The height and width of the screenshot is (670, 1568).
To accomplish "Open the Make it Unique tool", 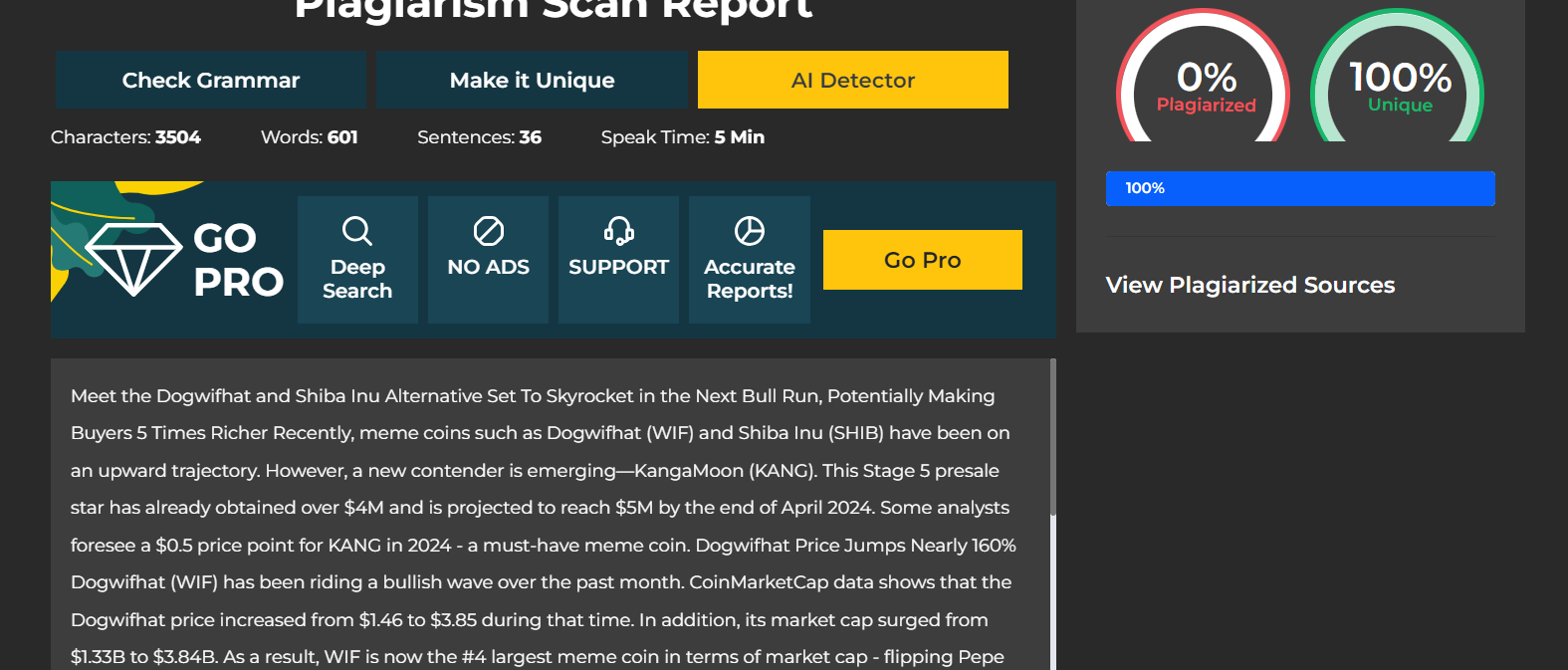I will pyautogui.click(x=532, y=80).
